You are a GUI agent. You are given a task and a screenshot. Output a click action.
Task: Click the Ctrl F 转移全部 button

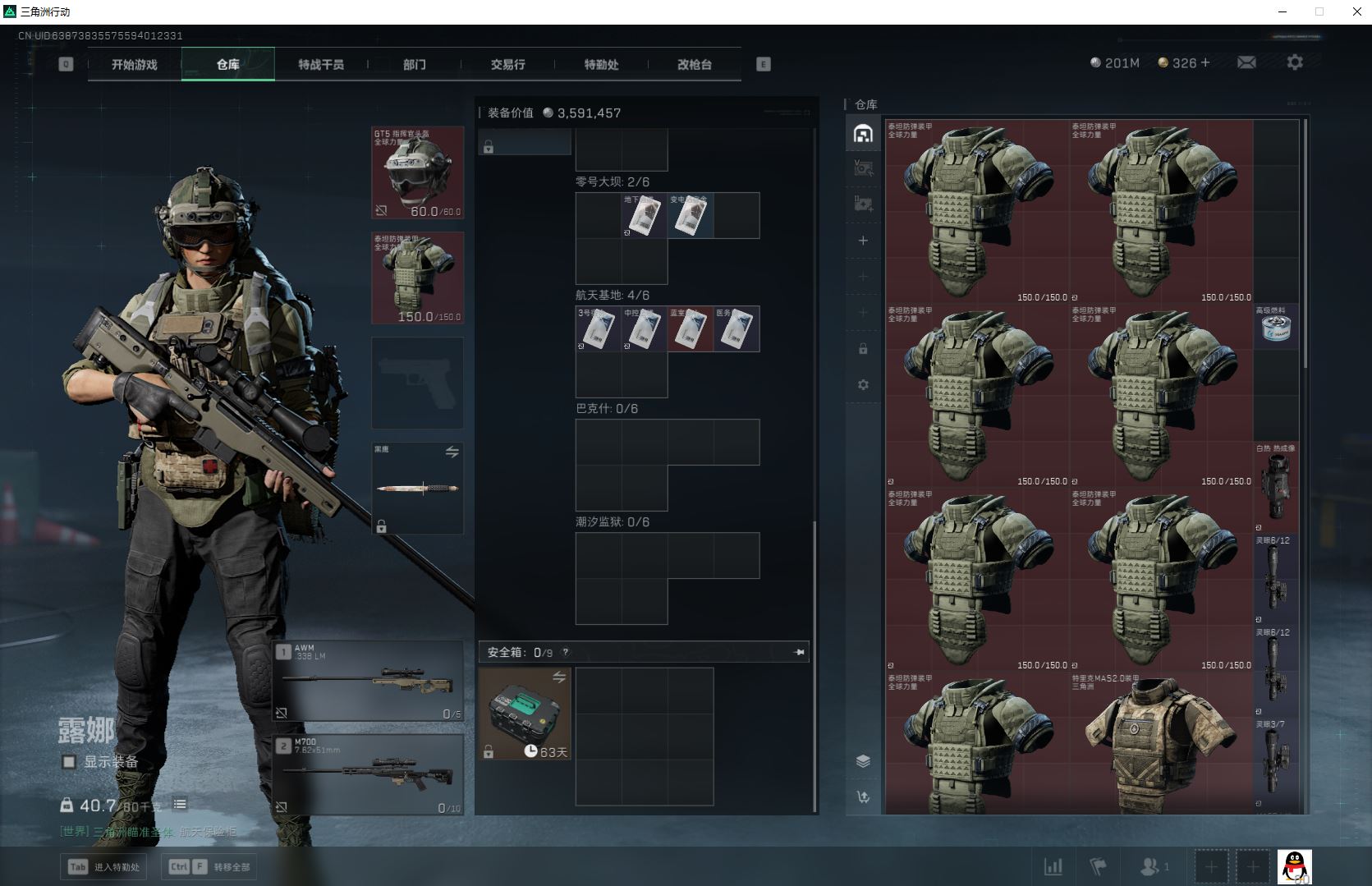click(x=209, y=866)
